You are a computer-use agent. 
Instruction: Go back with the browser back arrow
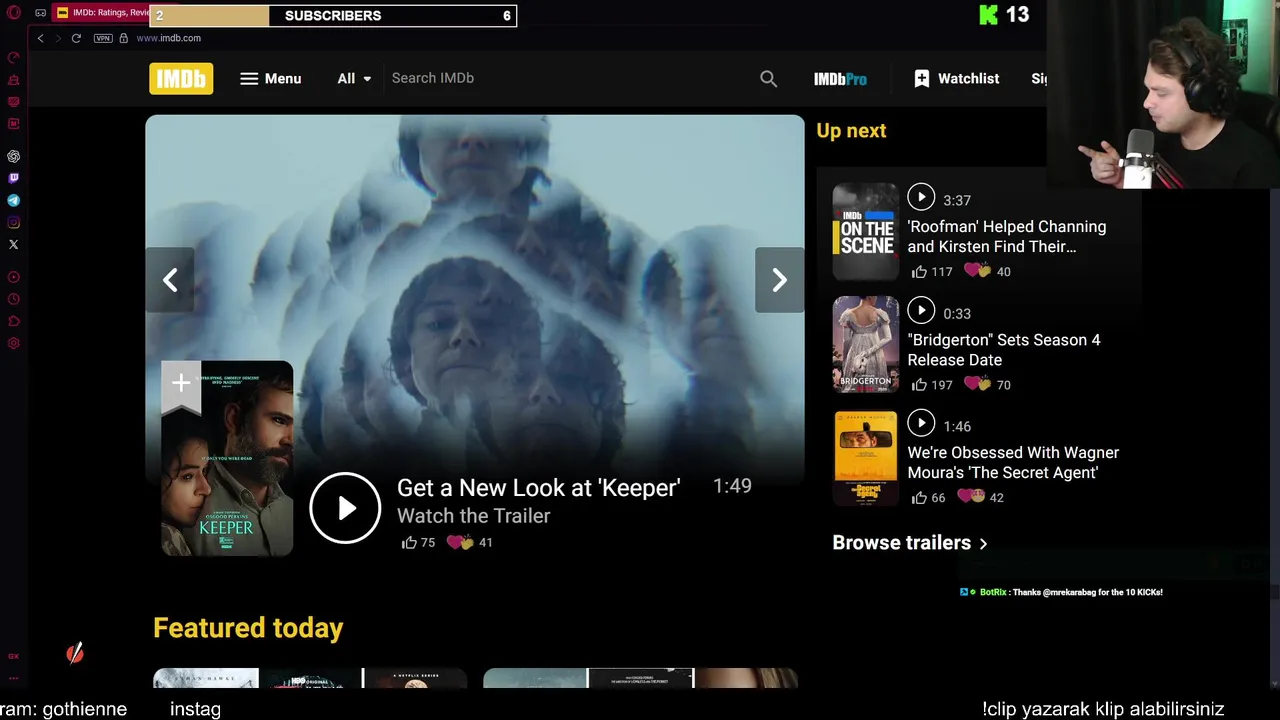pos(40,38)
